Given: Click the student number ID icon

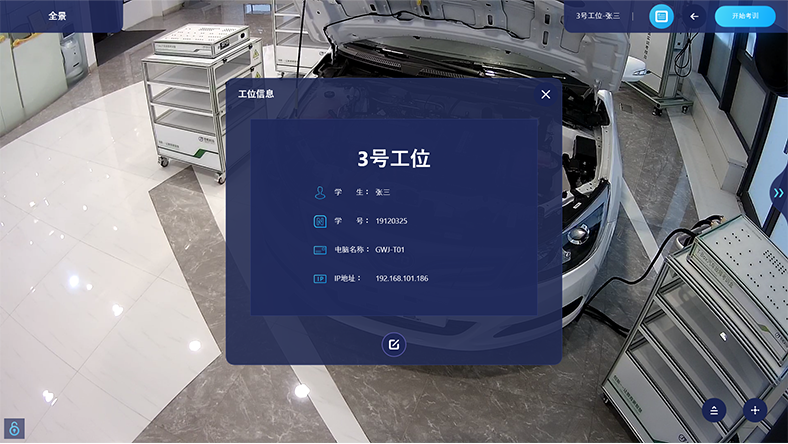Looking at the screenshot, I should click(x=320, y=221).
